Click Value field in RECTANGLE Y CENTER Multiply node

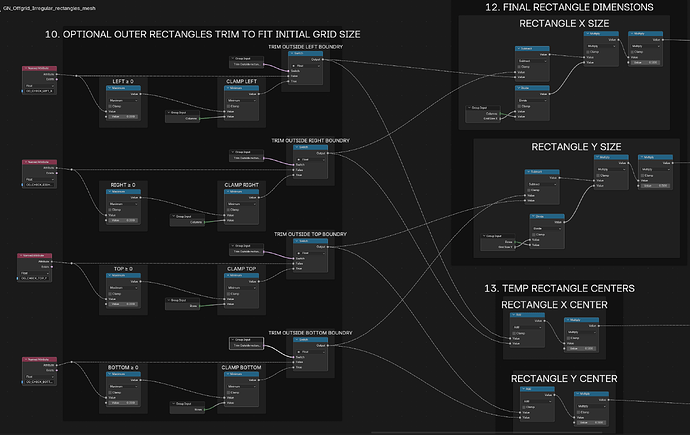pos(592,423)
